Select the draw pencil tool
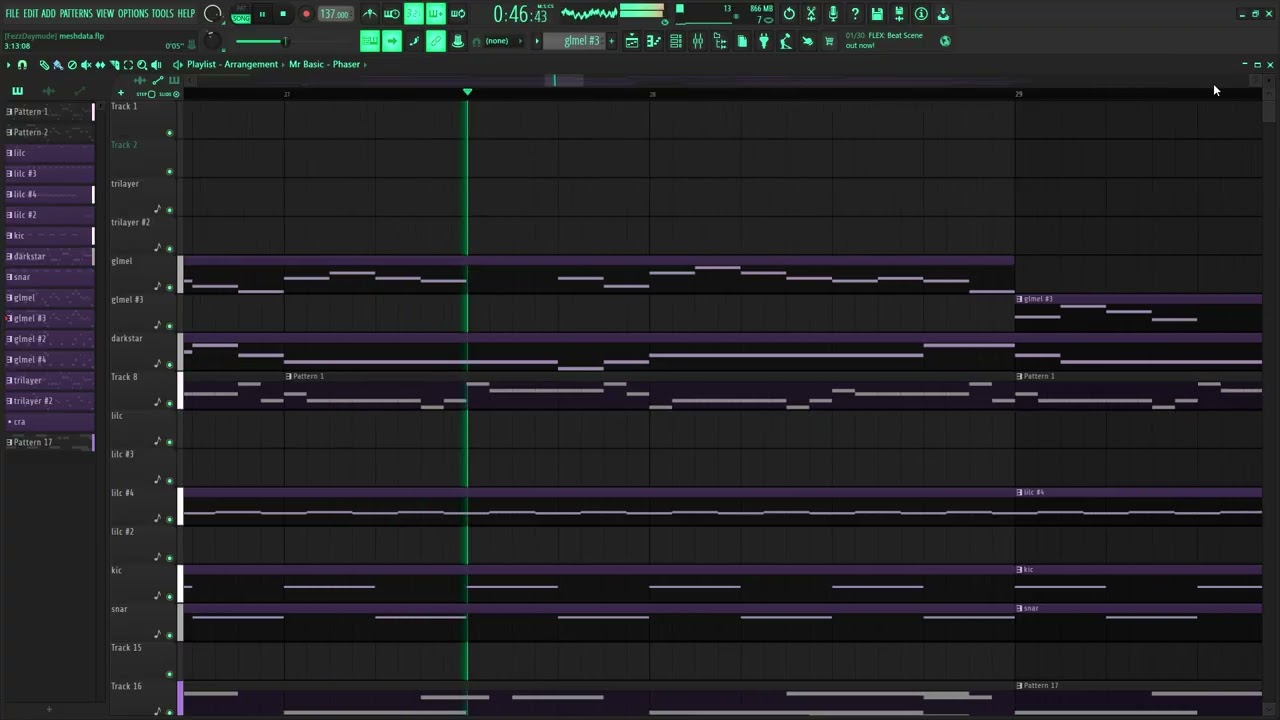 coord(44,64)
